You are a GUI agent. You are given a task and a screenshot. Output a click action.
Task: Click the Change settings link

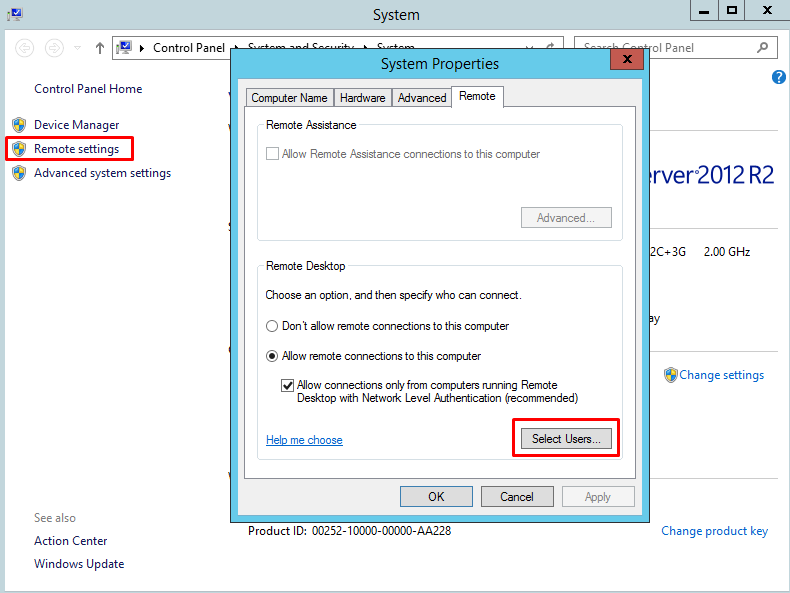point(721,375)
